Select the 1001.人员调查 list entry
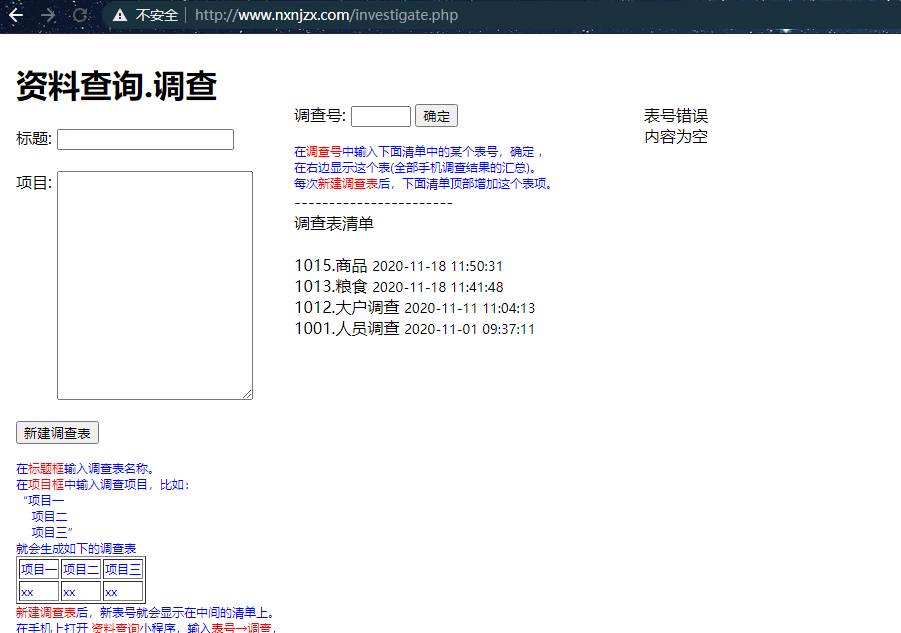This screenshot has height=633, width=901. point(347,329)
